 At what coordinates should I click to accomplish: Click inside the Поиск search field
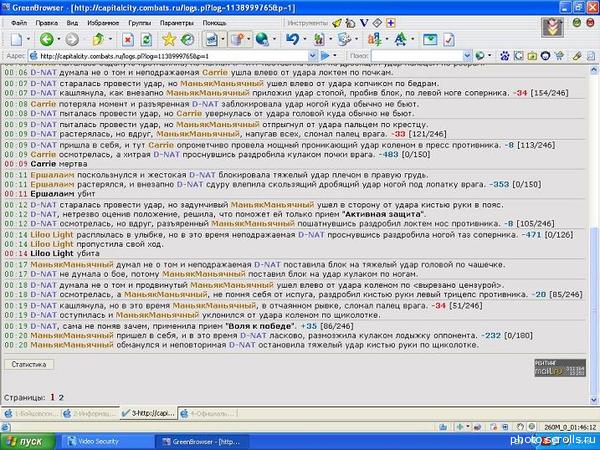coord(417,56)
